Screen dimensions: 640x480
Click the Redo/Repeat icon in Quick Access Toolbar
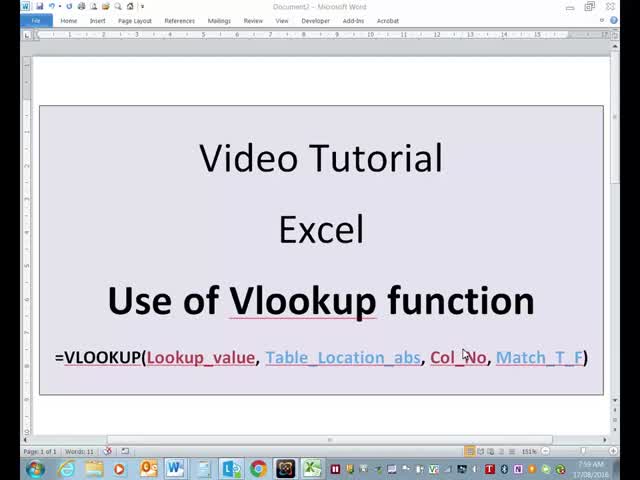(x=69, y=6)
